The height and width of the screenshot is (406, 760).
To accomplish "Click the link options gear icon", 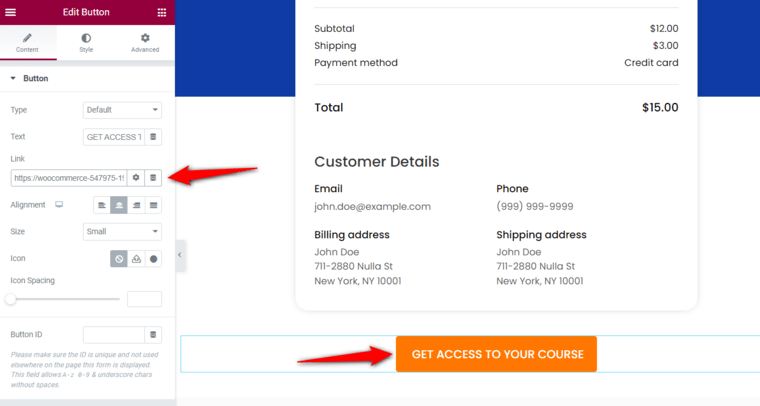I will coord(136,178).
